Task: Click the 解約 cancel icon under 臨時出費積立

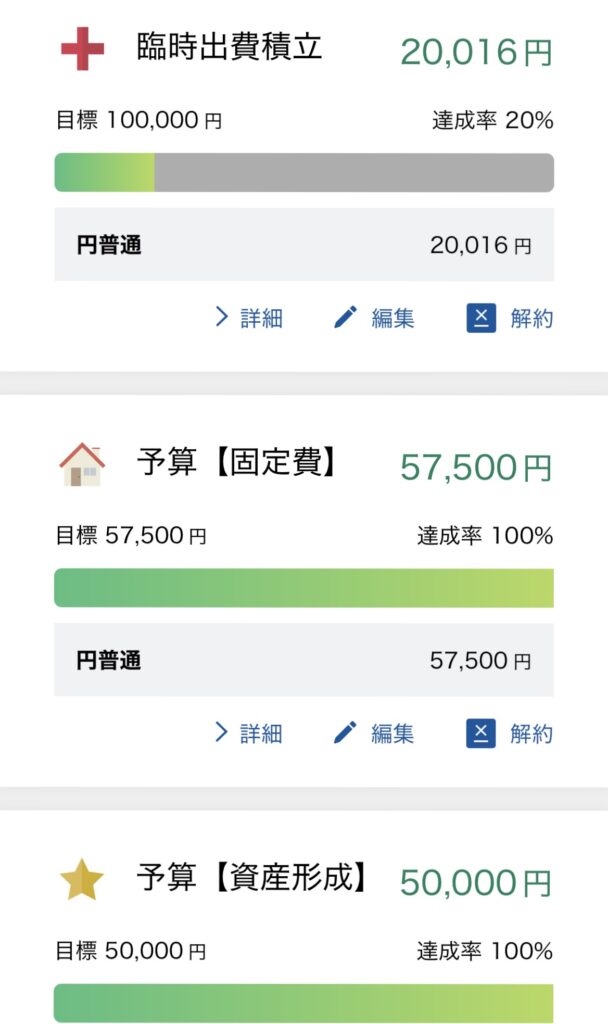Action: (x=481, y=318)
